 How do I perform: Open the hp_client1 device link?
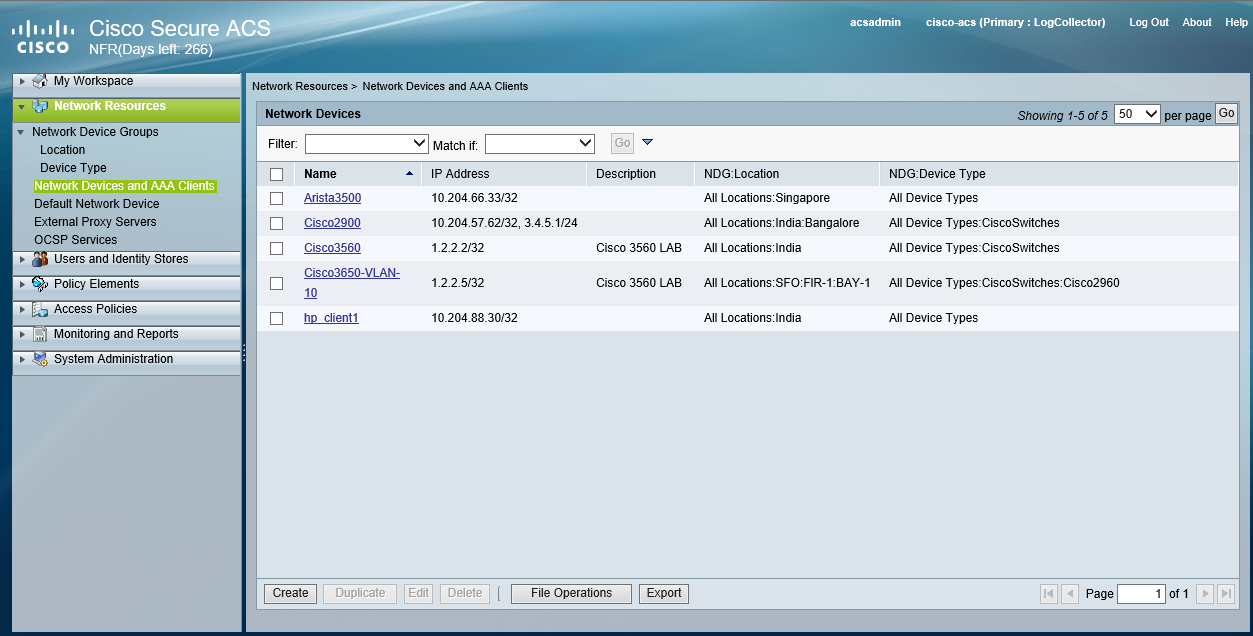click(331, 318)
